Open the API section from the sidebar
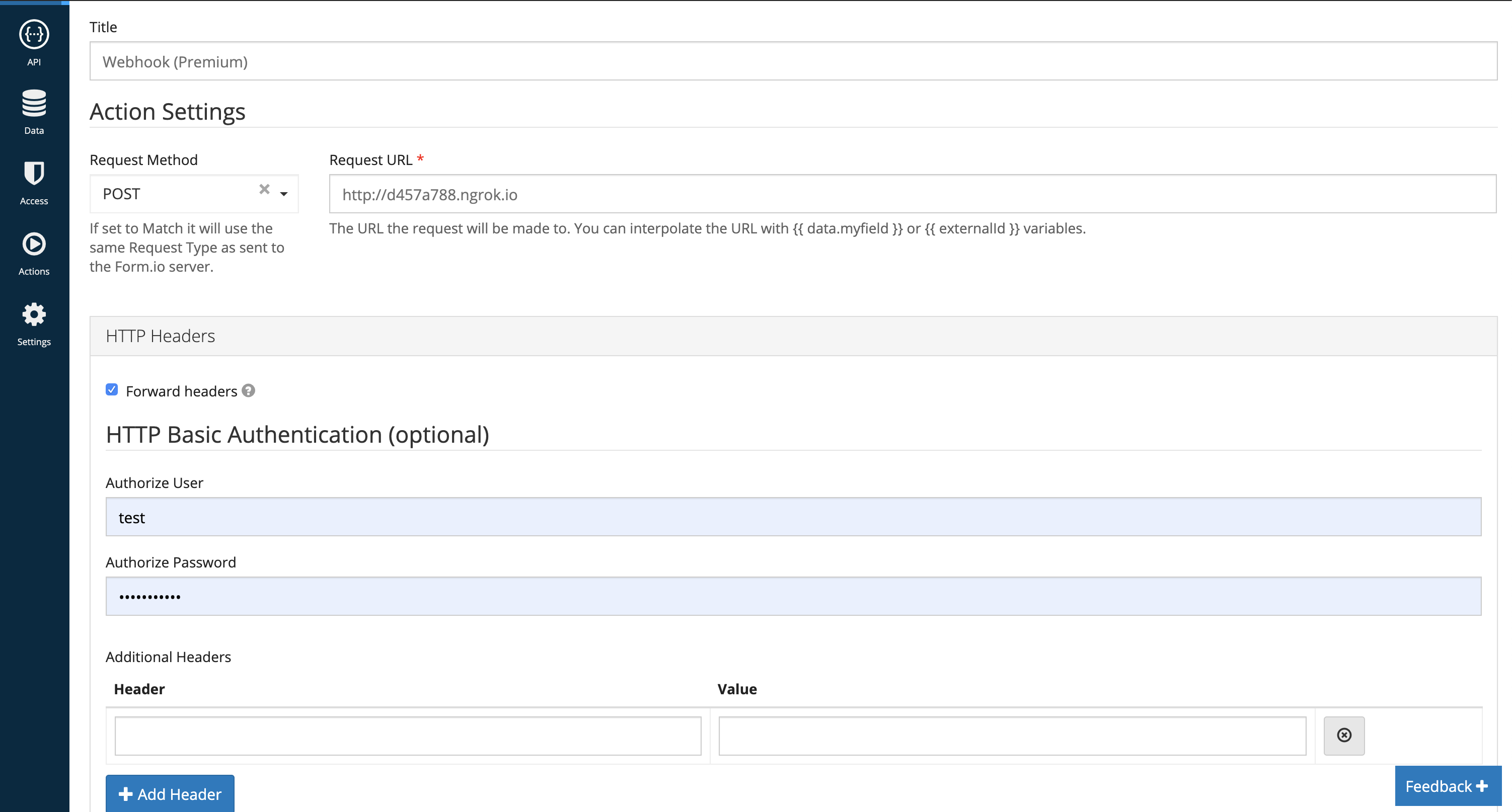 [x=33, y=44]
